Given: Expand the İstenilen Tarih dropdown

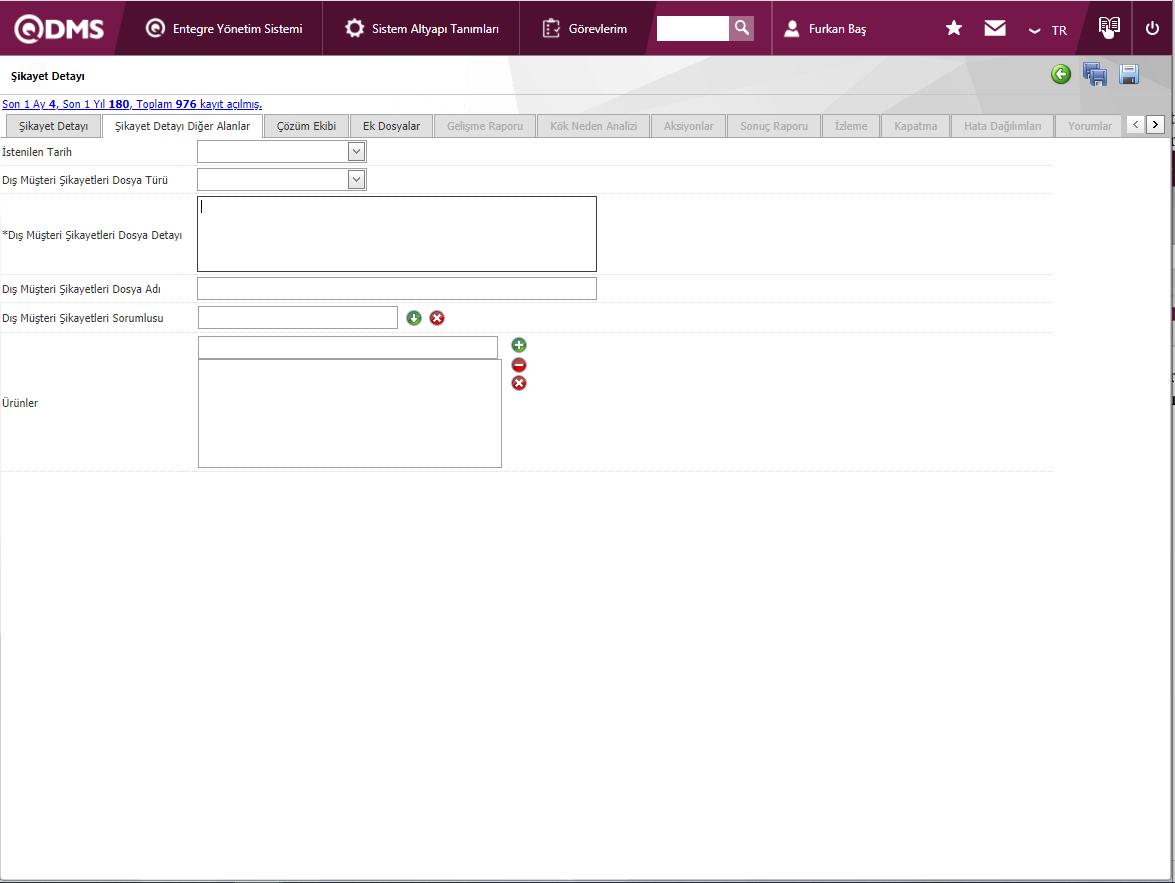Looking at the screenshot, I should (356, 151).
